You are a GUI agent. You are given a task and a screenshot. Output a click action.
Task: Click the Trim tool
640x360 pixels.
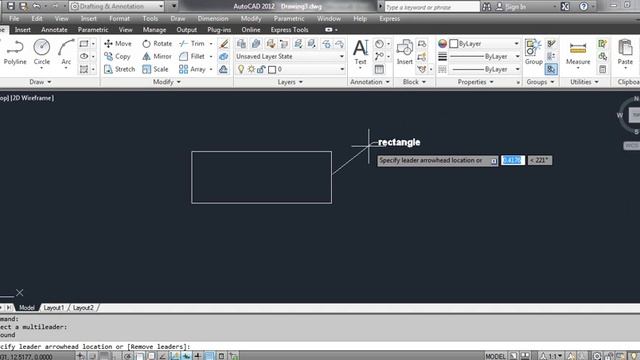[192, 44]
